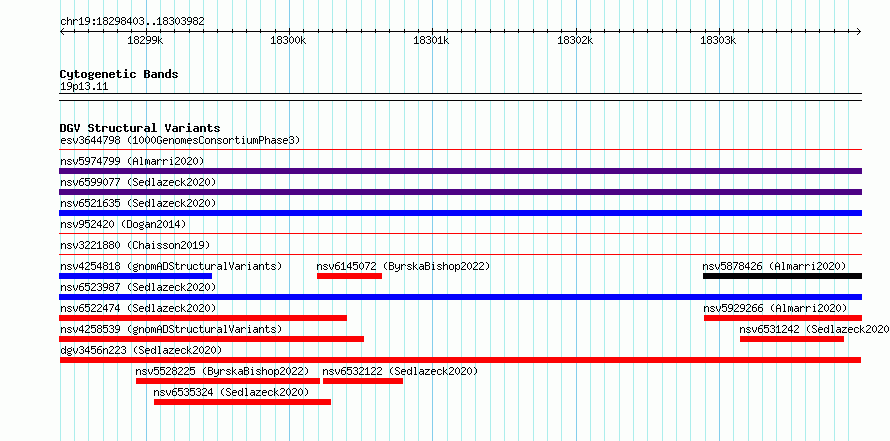Screen dimensions: 890x441
Task: Click the nsv5528225 (ByrskaBishop2022) label
Action: pos(222,371)
